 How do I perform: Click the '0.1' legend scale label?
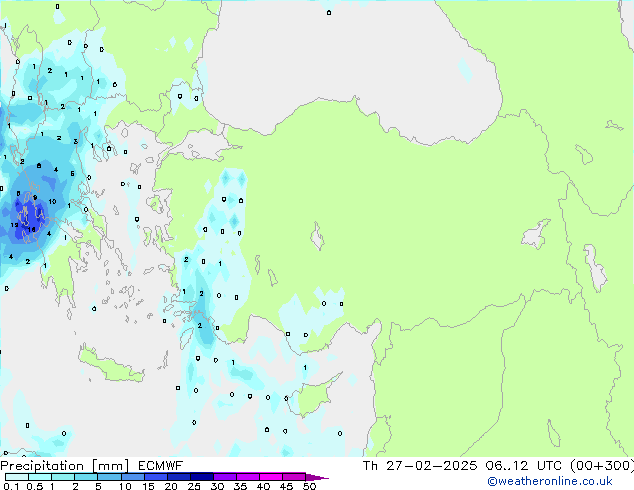pos(11,486)
